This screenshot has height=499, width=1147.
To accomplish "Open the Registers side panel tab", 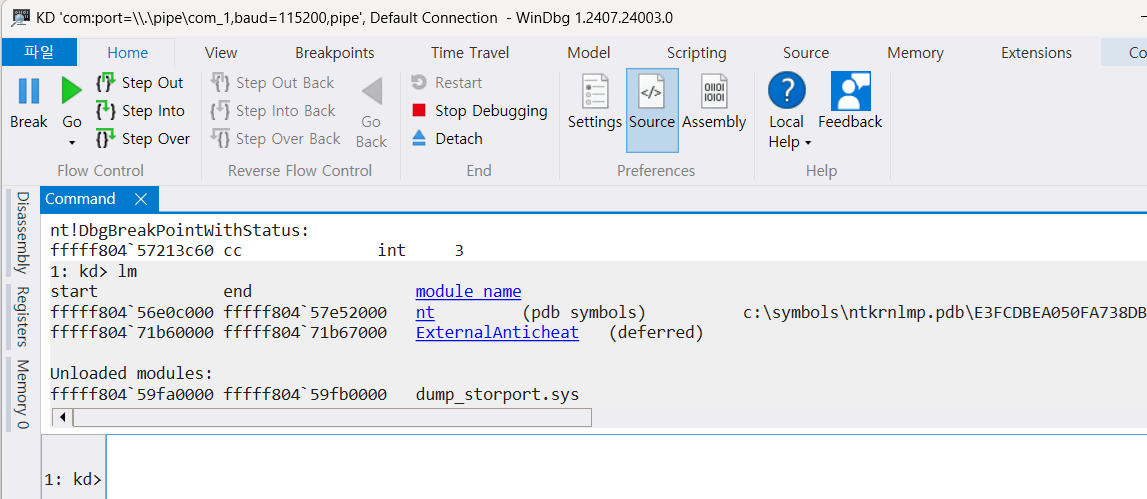I will coord(22,317).
